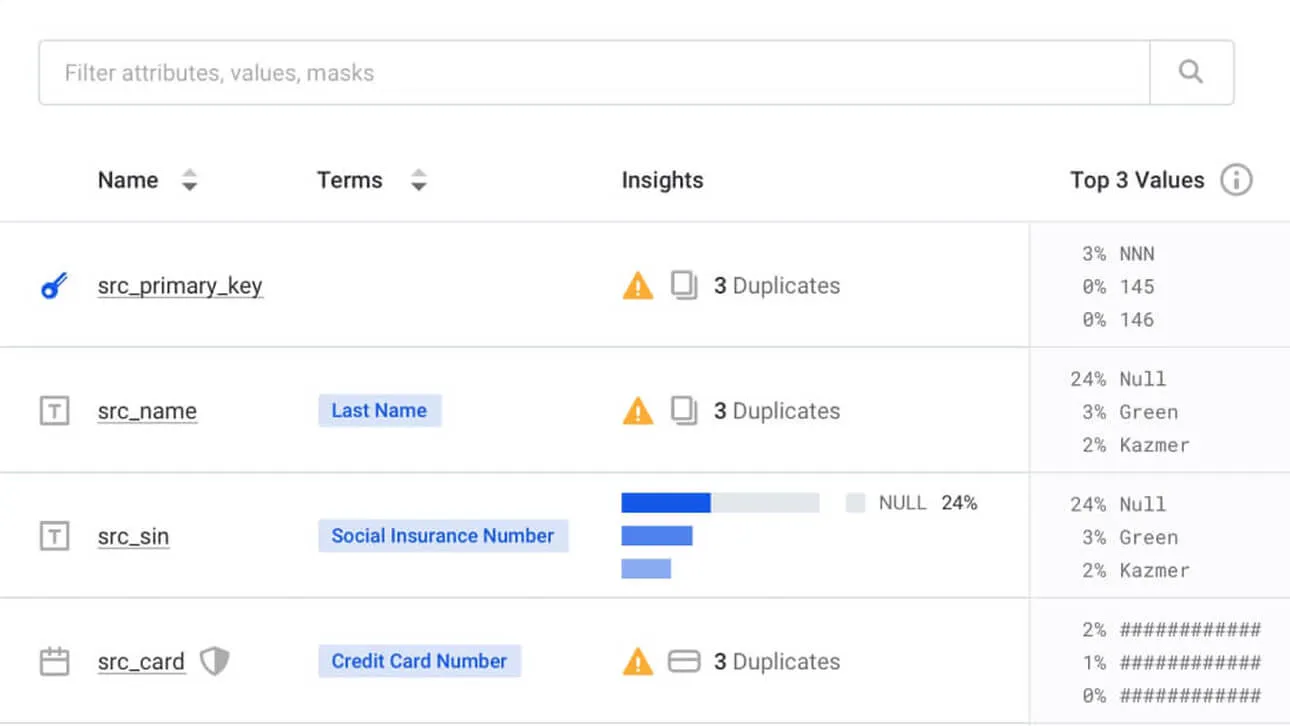Viewport: 1290px width, 726px height.
Task: Select the Last Name term tag
Action: click(379, 411)
